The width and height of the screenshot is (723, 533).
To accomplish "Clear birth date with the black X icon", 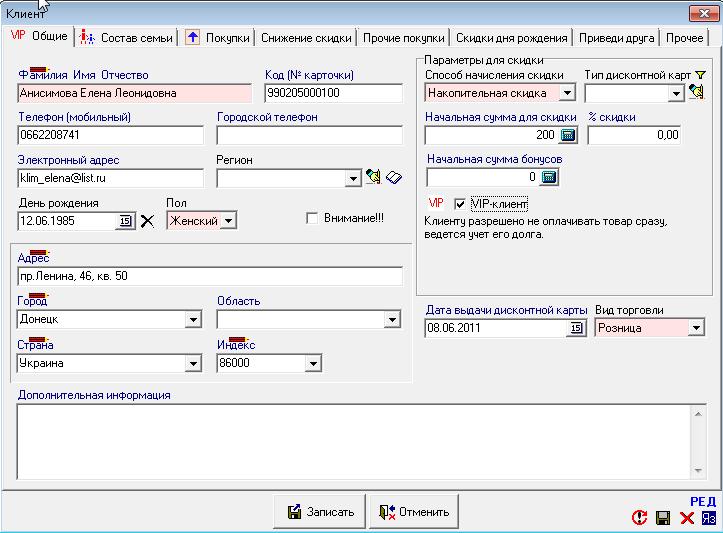I will (148, 221).
